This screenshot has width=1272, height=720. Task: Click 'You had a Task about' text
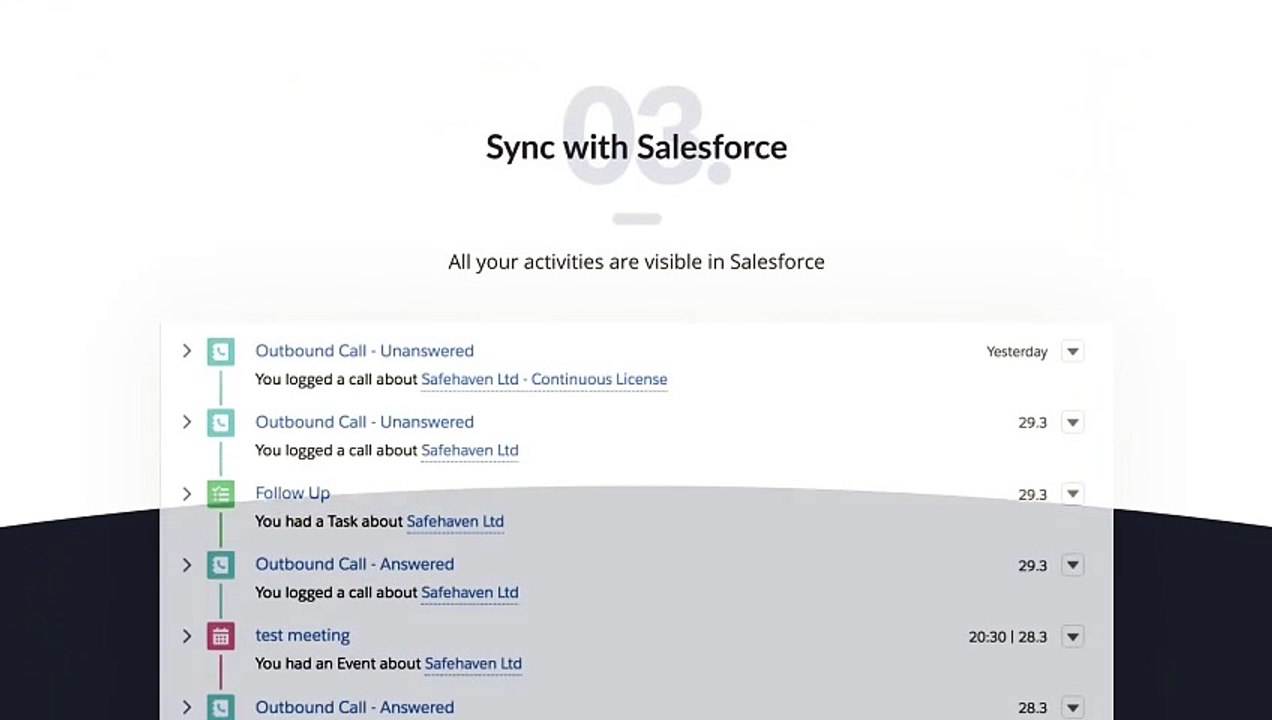[x=329, y=522]
